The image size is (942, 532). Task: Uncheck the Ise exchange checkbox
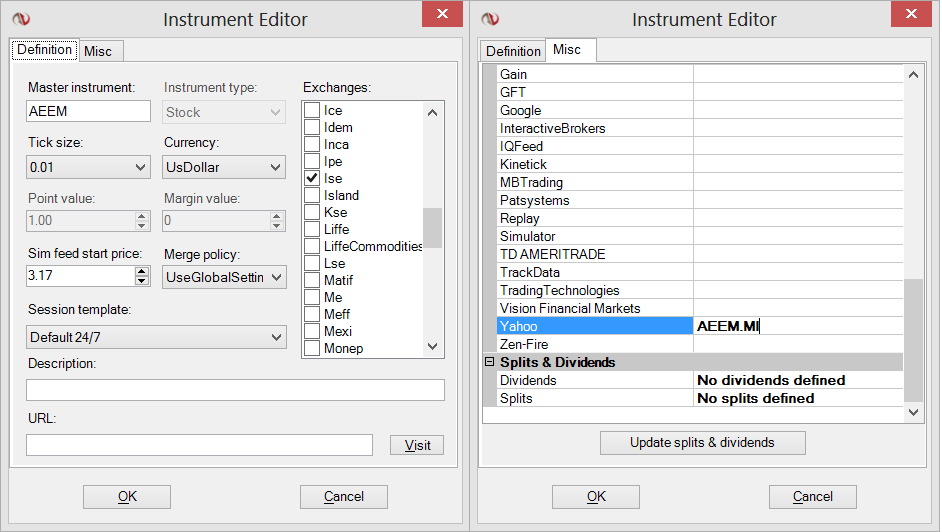pyautogui.click(x=312, y=178)
